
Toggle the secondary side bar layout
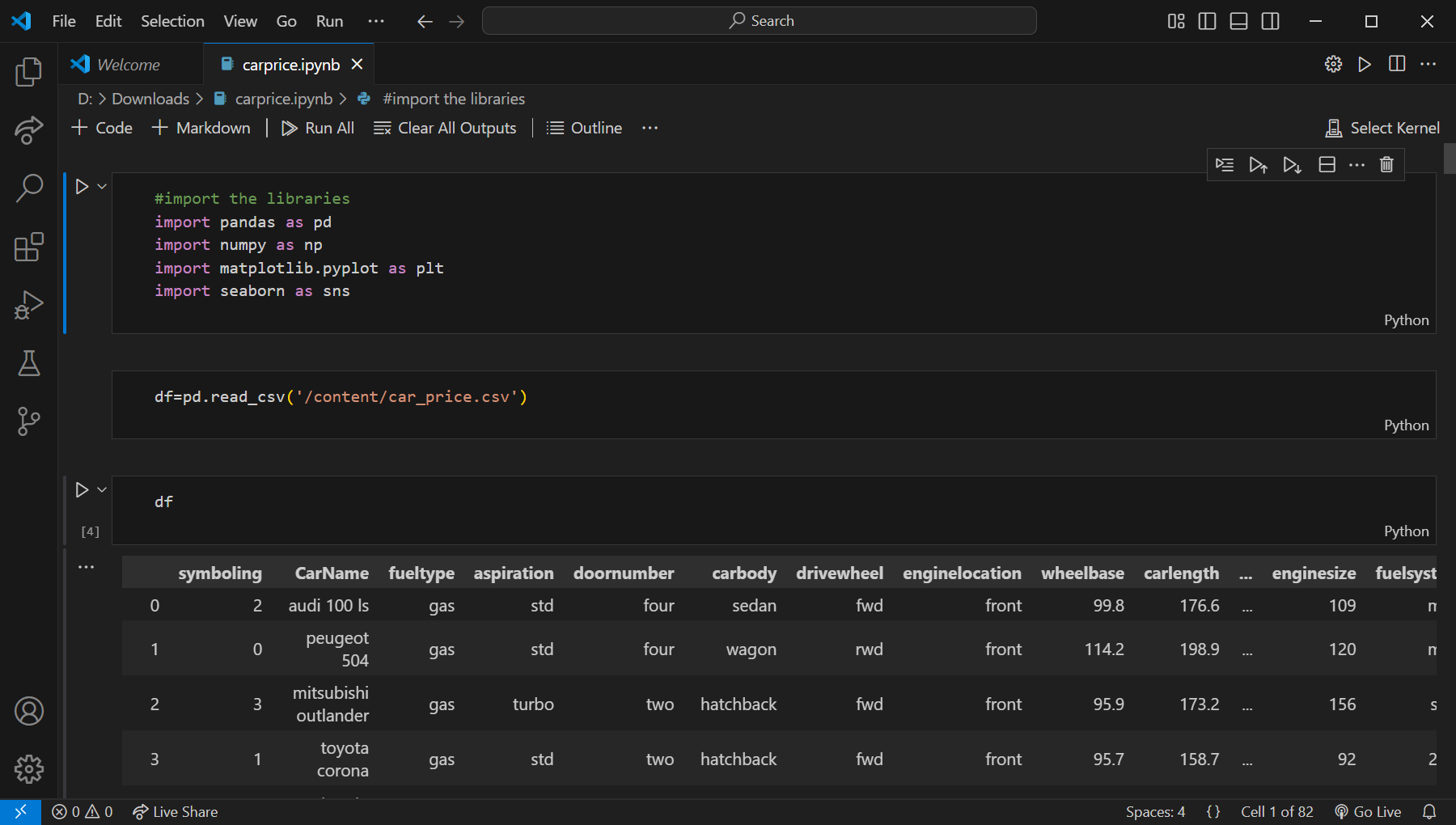(1270, 21)
